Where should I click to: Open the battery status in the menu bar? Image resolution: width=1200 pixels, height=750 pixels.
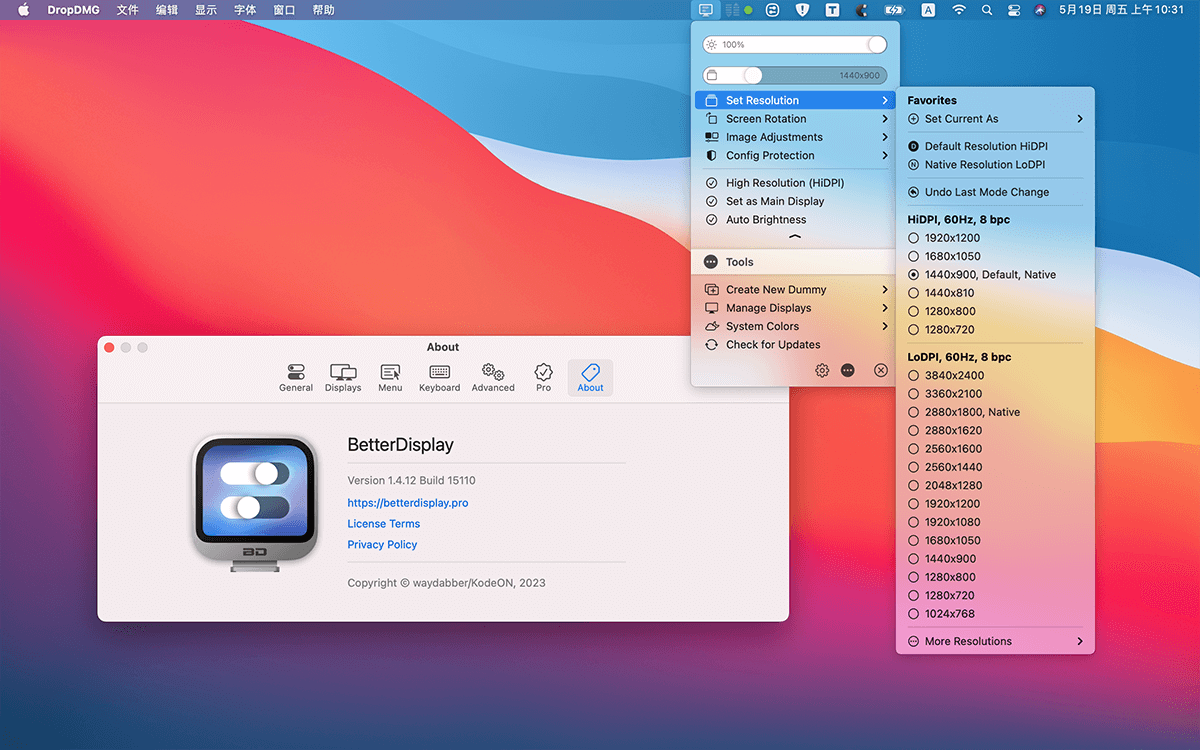click(x=894, y=10)
